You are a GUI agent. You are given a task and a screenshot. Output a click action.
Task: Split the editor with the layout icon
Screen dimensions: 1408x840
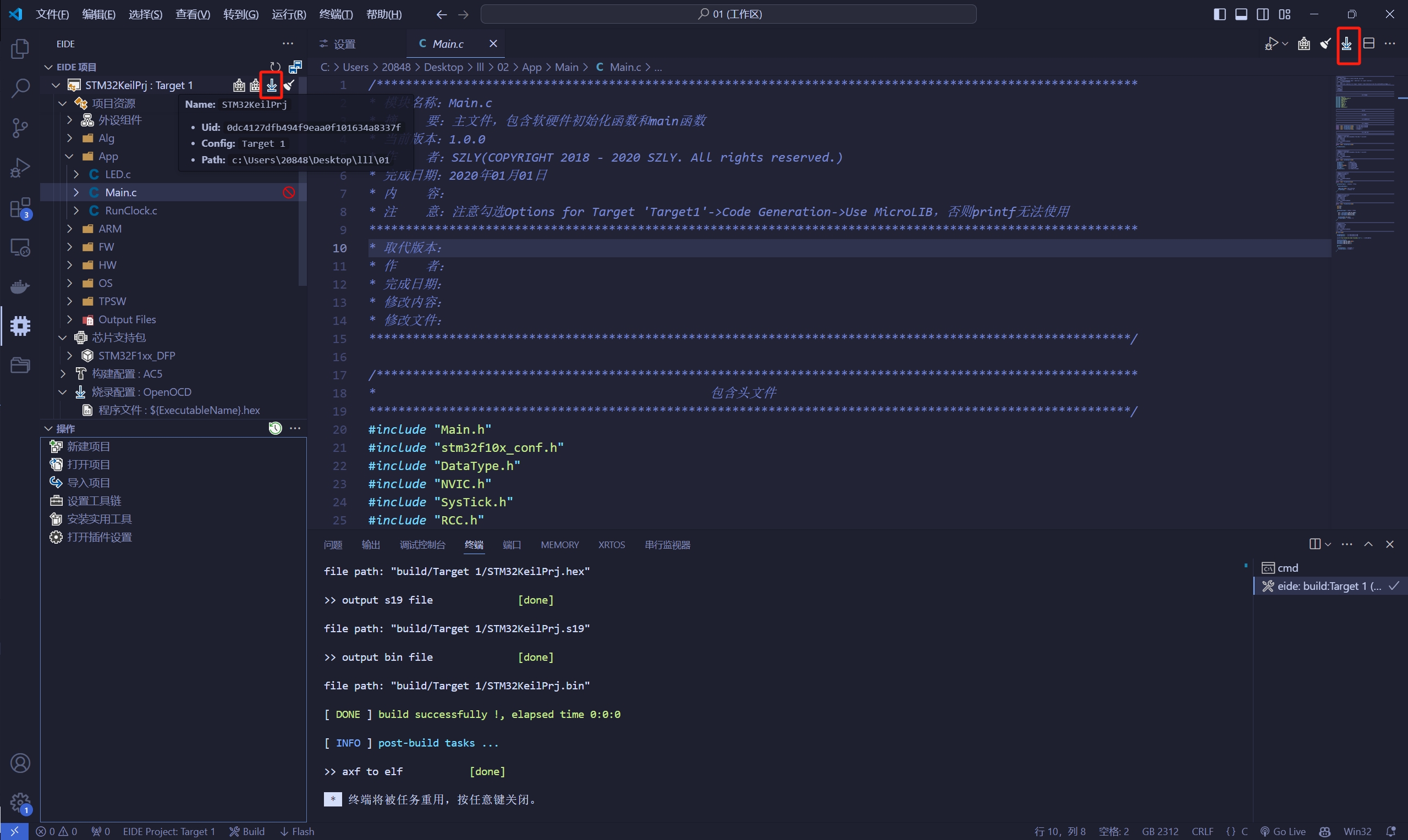point(1369,43)
